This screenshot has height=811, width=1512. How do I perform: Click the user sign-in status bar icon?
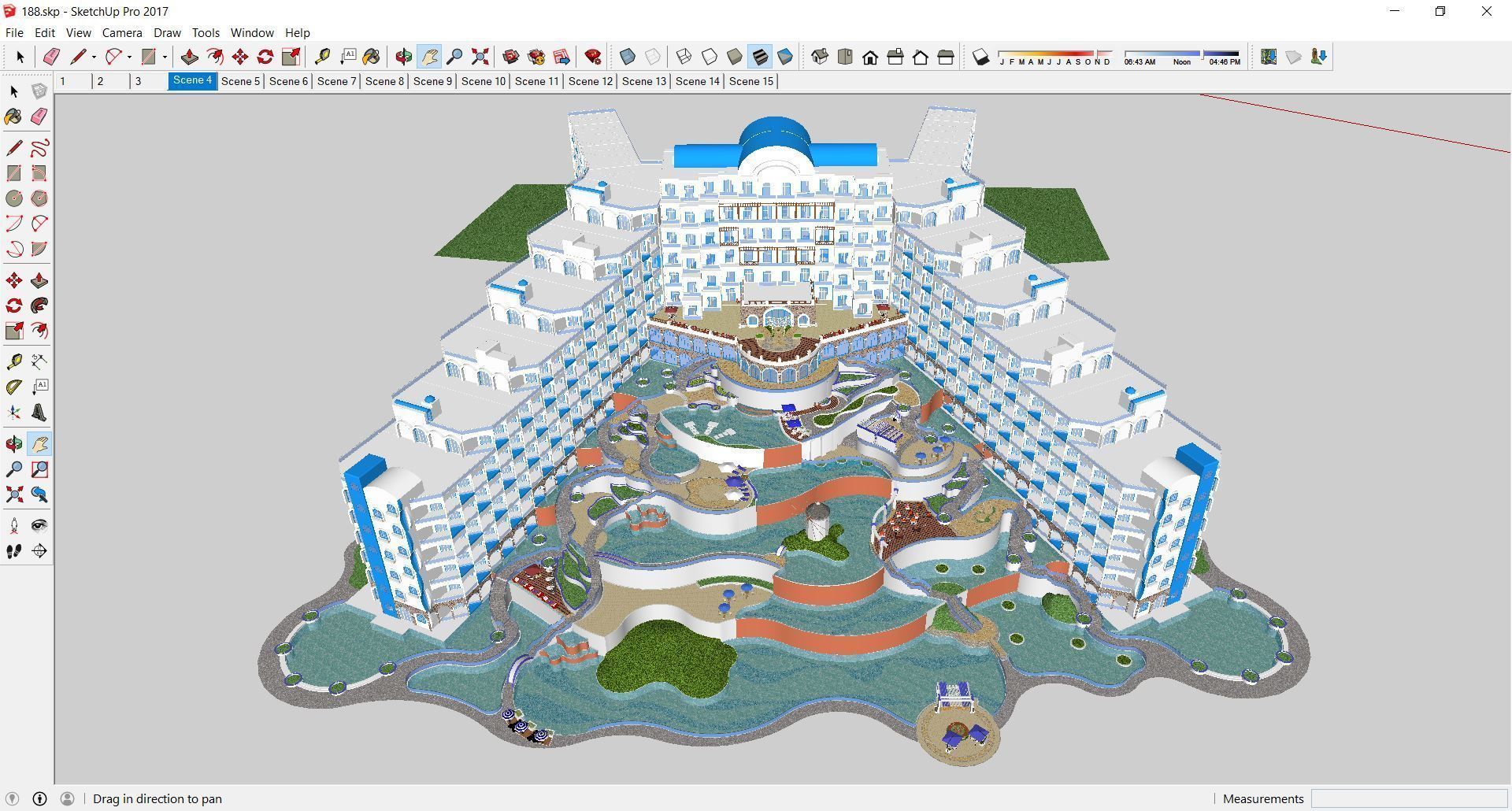[x=67, y=798]
